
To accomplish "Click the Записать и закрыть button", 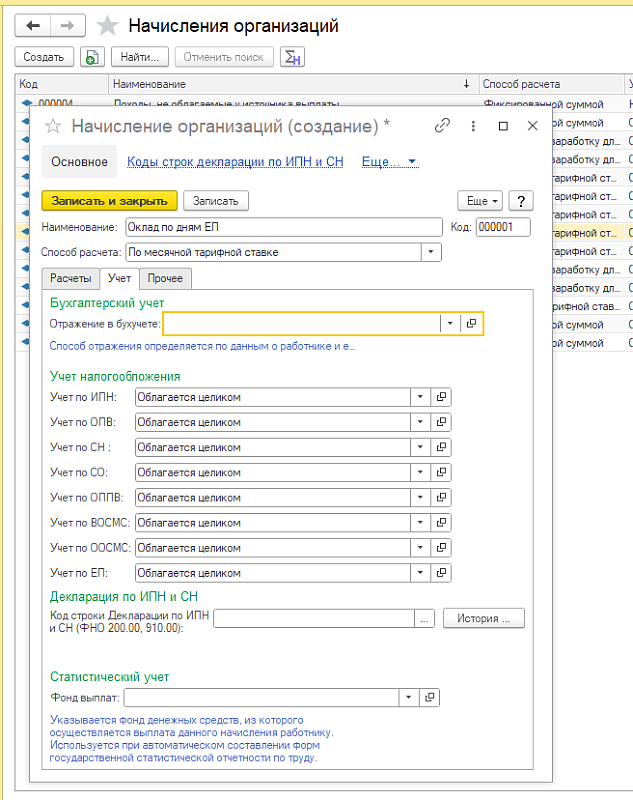I will click(109, 200).
